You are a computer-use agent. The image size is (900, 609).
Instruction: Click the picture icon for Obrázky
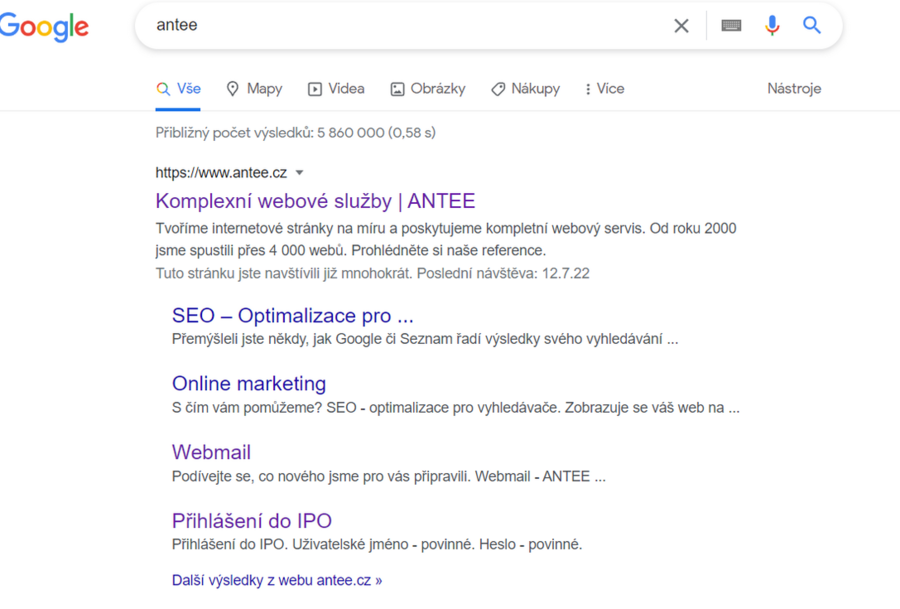tap(397, 89)
